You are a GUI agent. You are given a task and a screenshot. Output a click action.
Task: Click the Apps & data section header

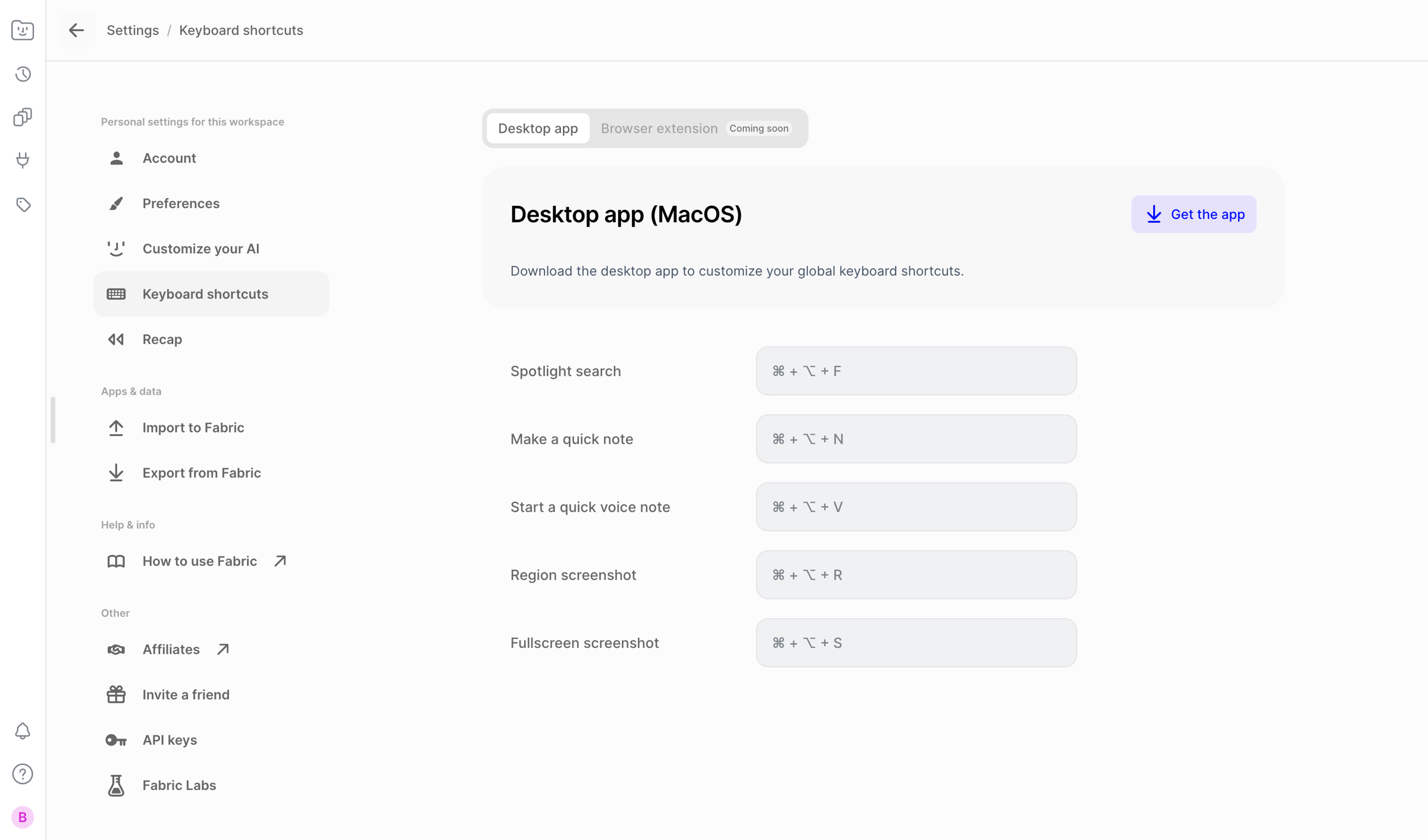click(131, 391)
